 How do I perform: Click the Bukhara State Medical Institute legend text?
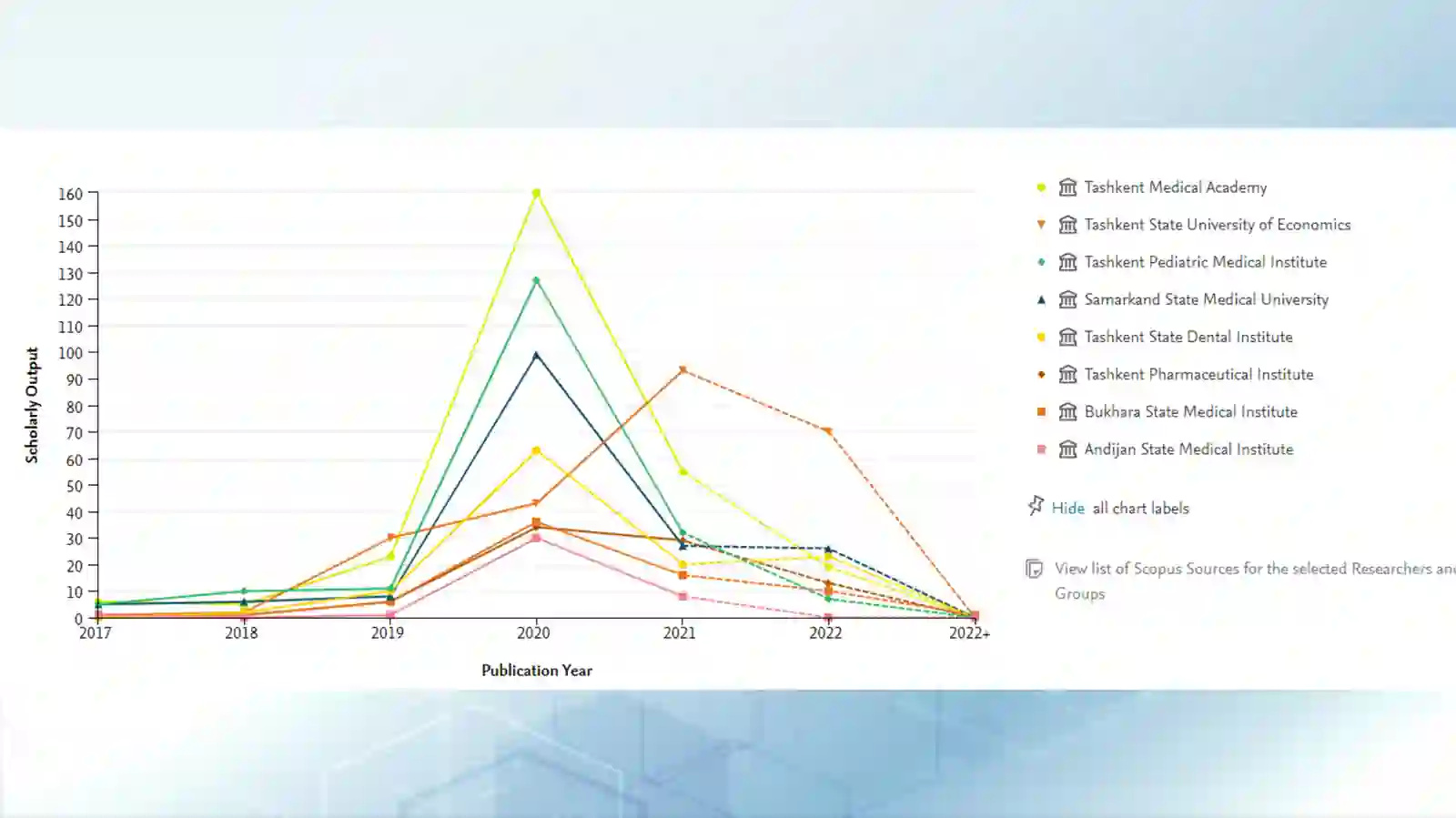click(x=1191, y=411)
